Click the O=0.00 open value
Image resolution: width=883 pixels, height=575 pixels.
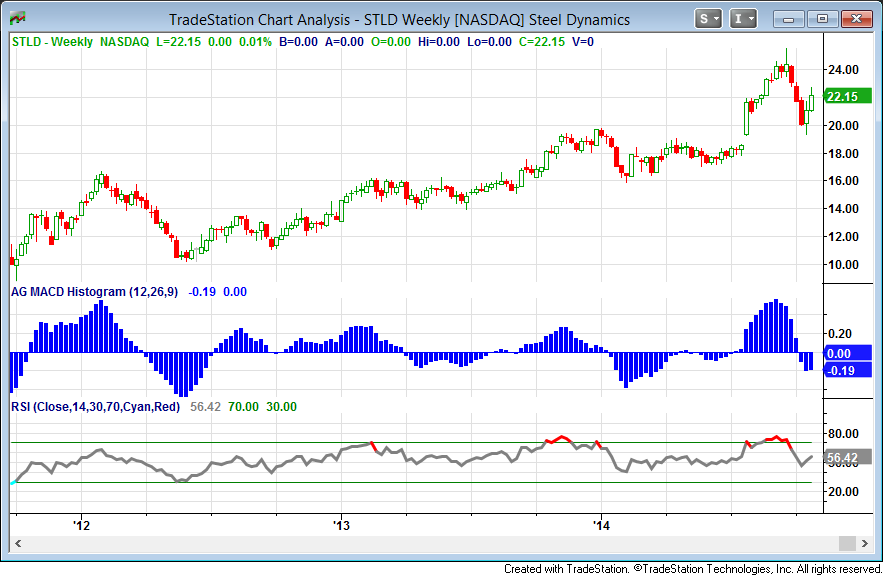tap(391, 42)
